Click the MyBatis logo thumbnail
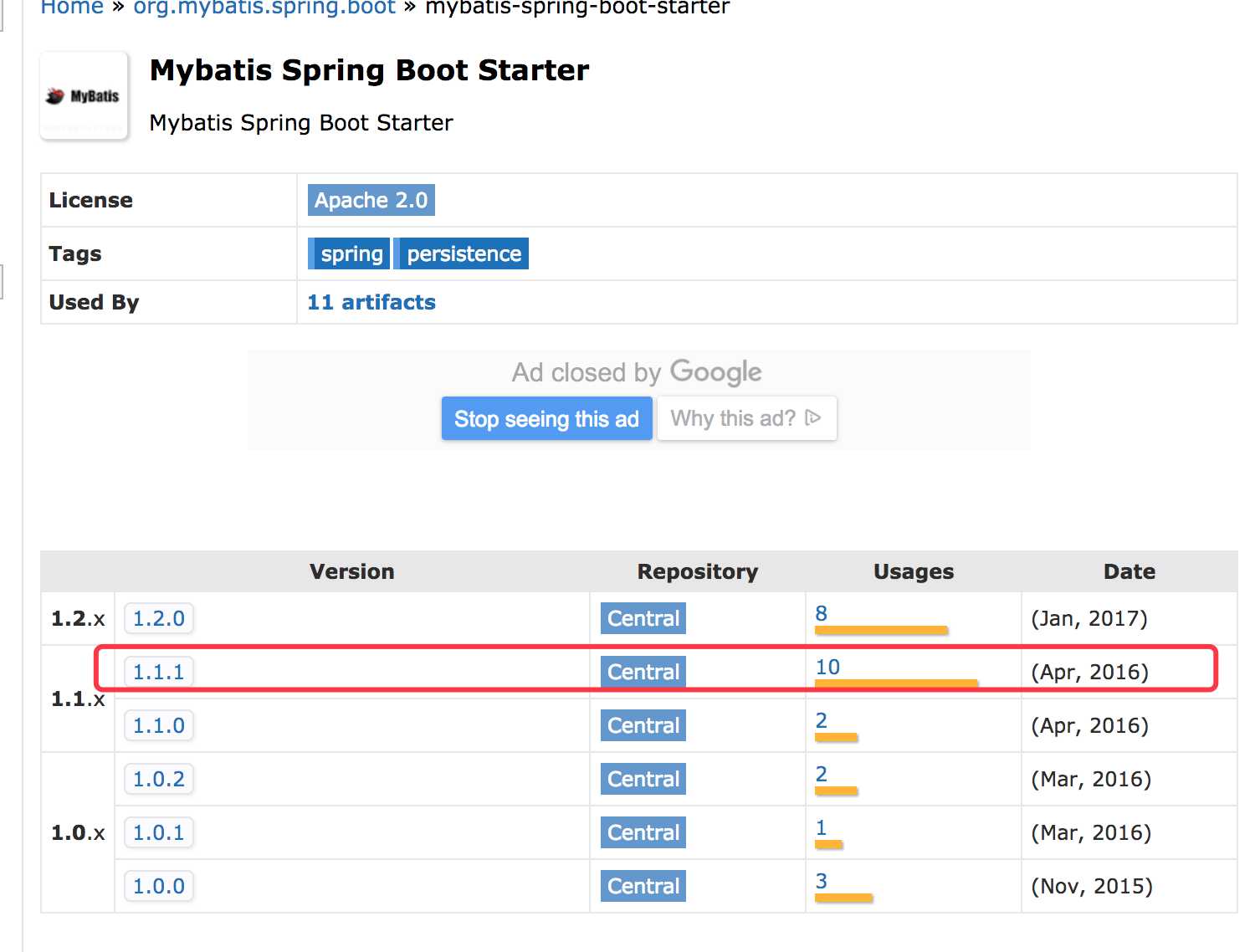The height and width of the screenshot is (952, 1255). pos(84,95)
